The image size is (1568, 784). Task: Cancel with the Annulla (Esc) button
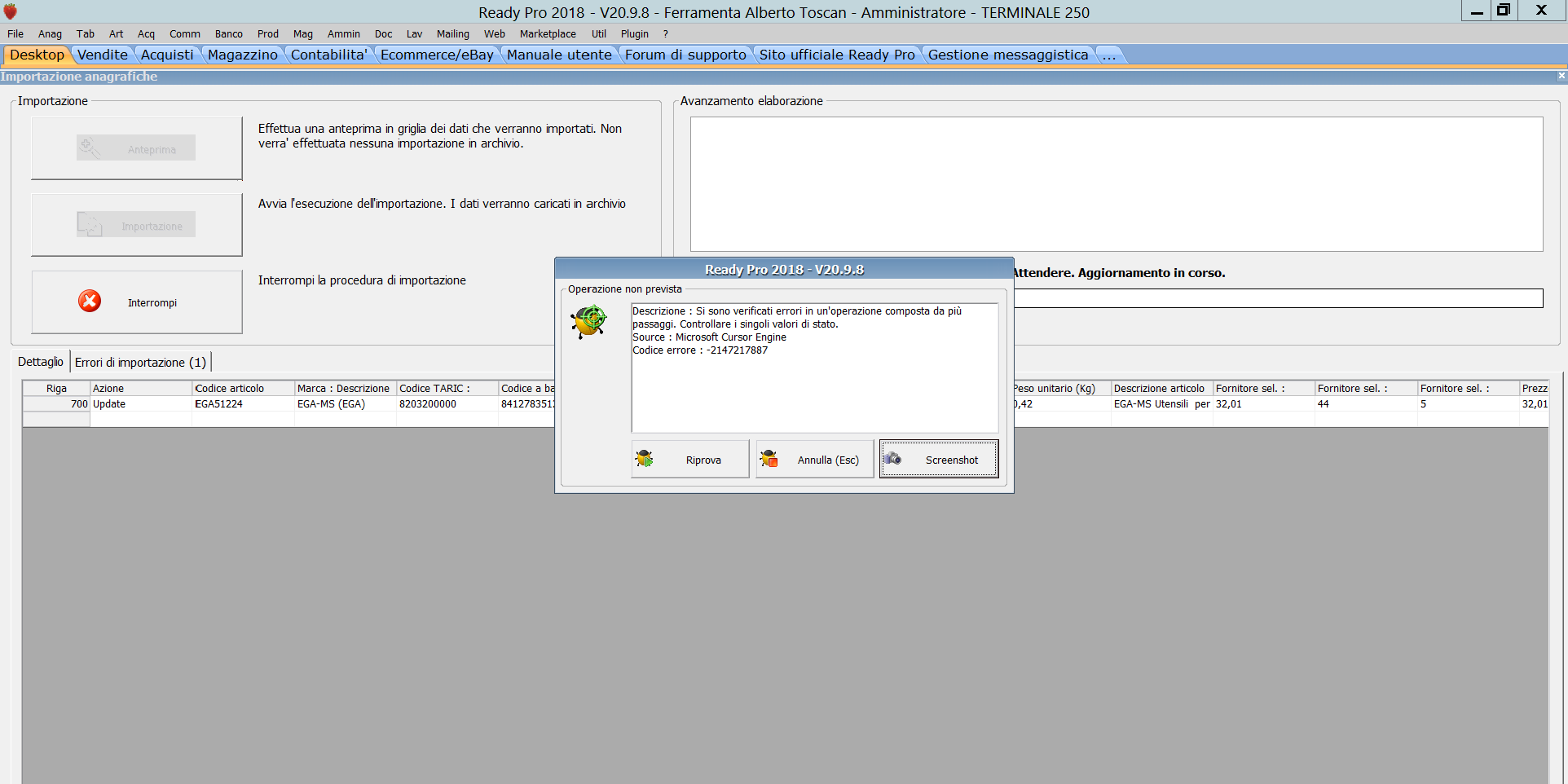[814, 459]
